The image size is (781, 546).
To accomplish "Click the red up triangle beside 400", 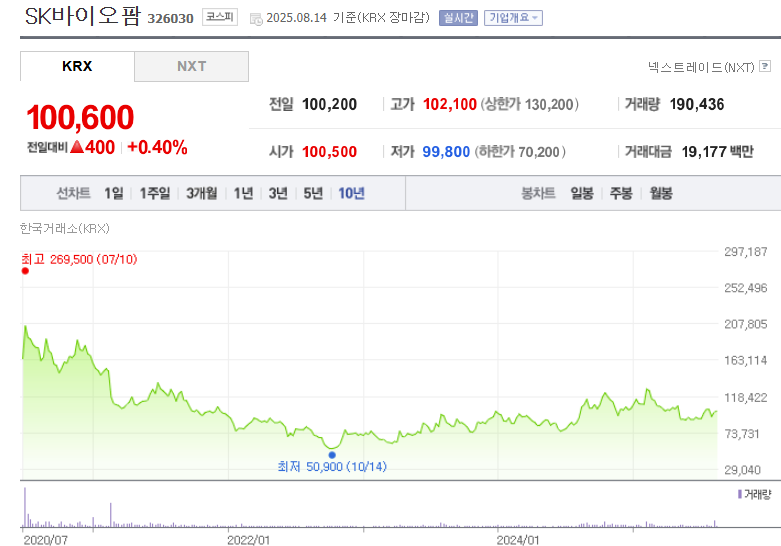I will tap(77, 147).
